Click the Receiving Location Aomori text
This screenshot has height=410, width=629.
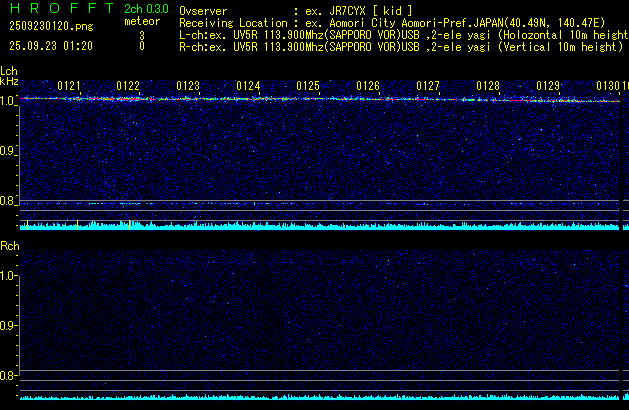(x=400, y=21)
